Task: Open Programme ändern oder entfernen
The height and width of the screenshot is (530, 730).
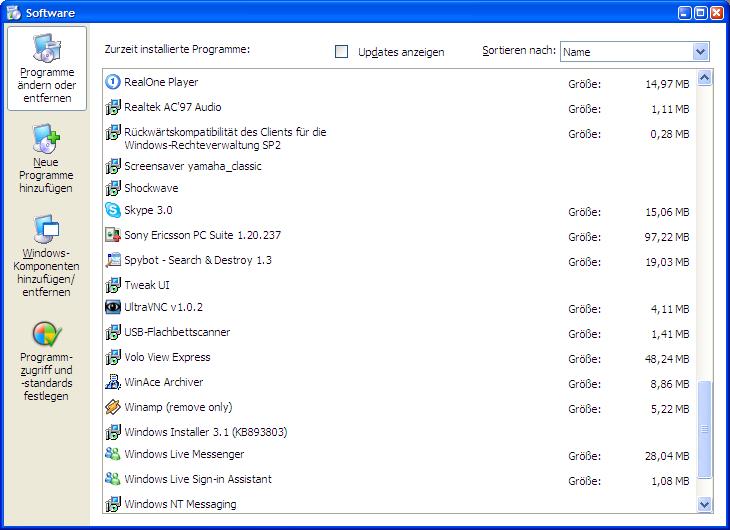Action: pos(47,68)
